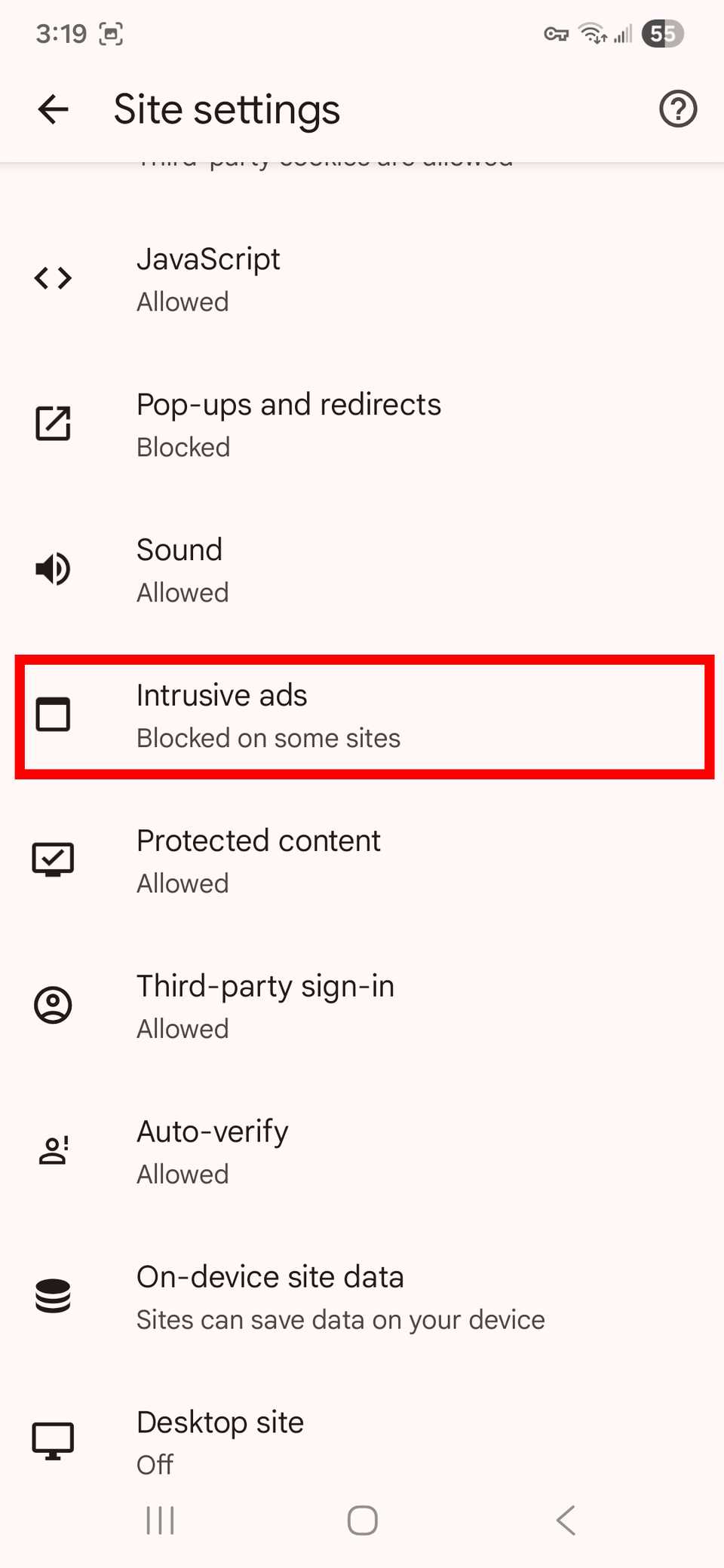Tap the JavaScript code brackets icon
The height and width of the screenshot is (1568, 724).
click(54, 278)
